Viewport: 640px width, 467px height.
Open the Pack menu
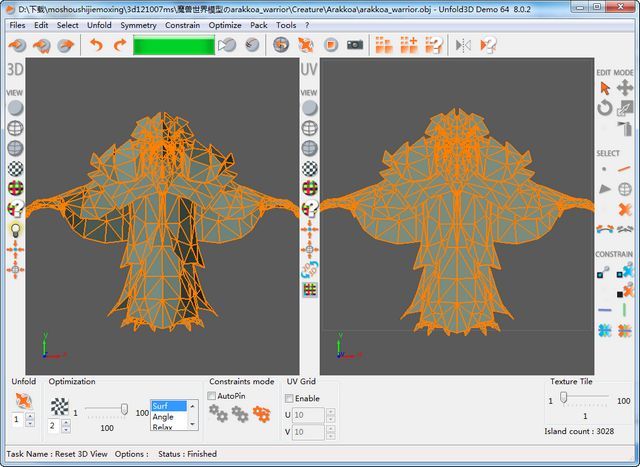(x=259, y=25)
